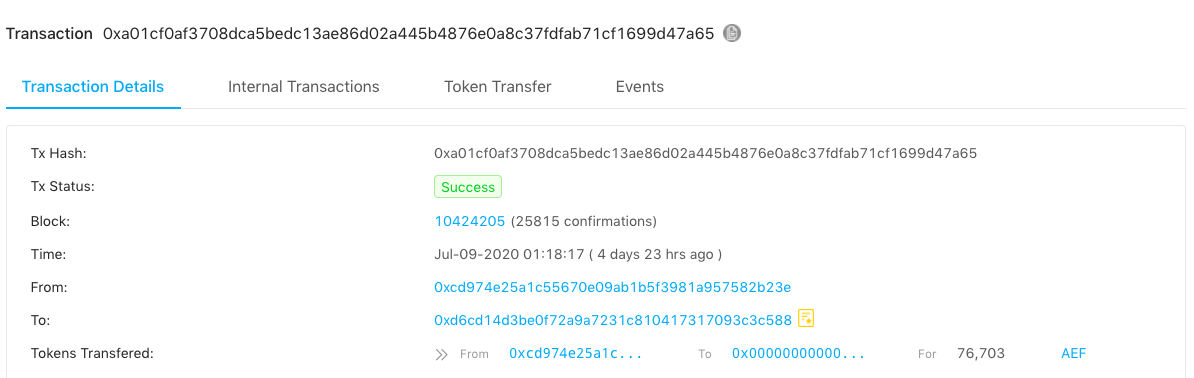Click the transaction hash in the page header
This screenshot has height=378, width=1194.
tap(409, 34)
